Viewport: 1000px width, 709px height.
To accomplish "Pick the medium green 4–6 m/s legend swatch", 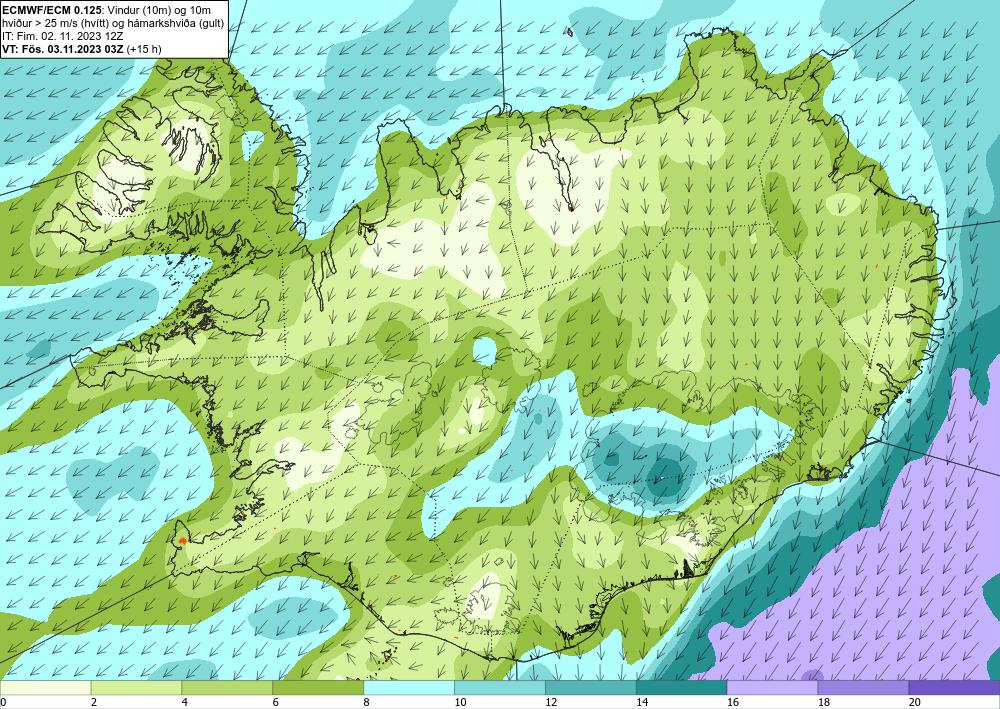I will 227,688.
